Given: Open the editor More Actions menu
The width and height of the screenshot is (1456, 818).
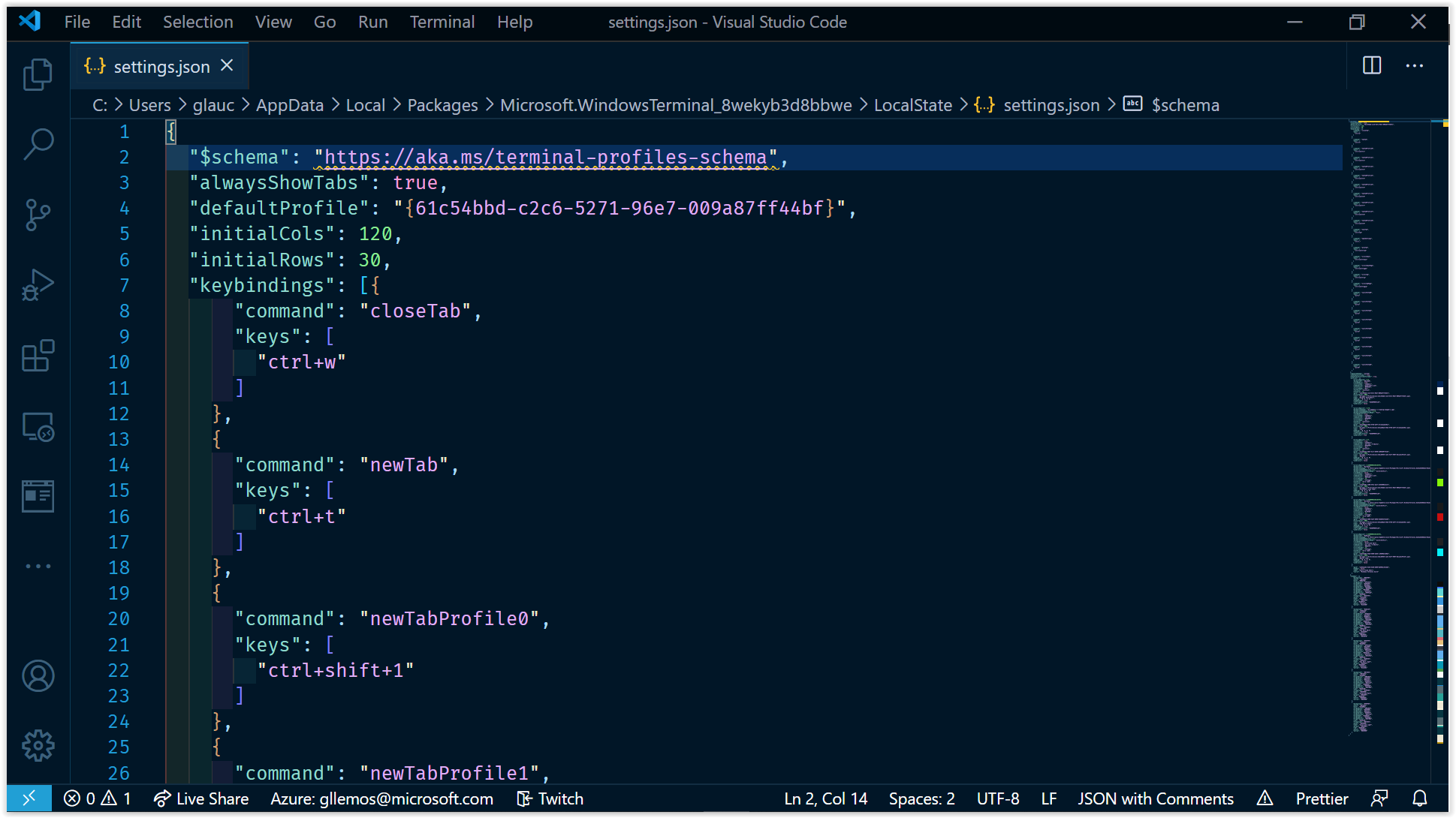Looking at the screenshot, I should (x=1415, y=66).
